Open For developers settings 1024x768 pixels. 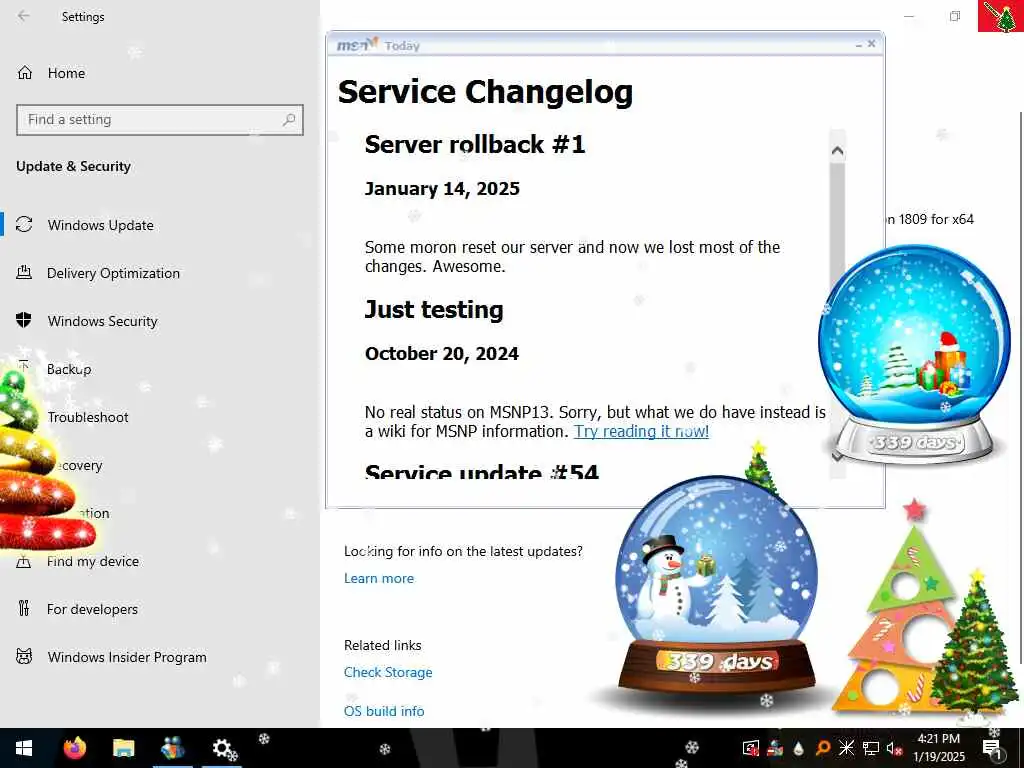click(92, 609)
